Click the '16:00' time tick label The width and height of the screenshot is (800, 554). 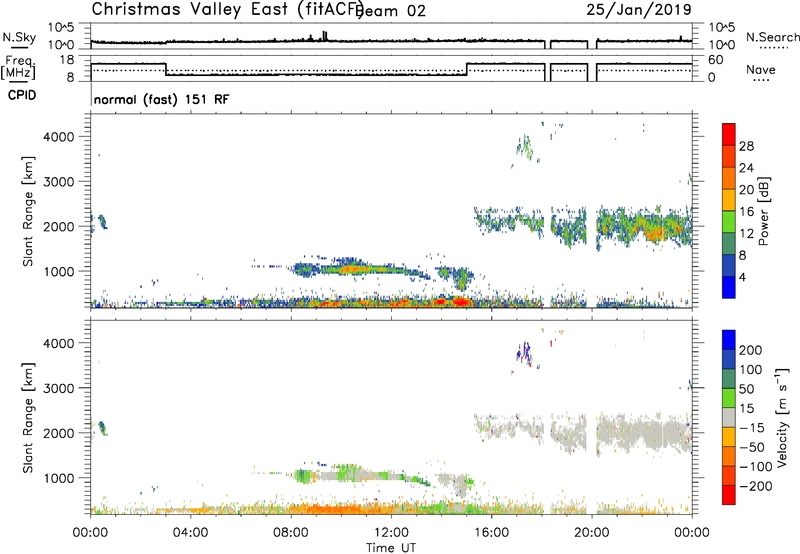point(492,533)
